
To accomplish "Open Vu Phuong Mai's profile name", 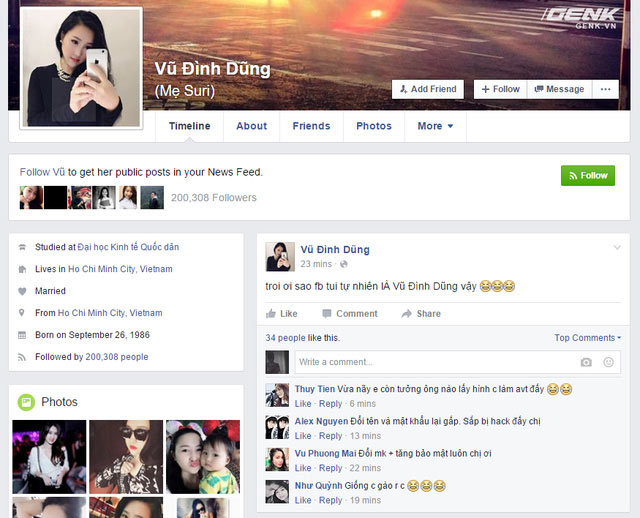I will [325, 453].
